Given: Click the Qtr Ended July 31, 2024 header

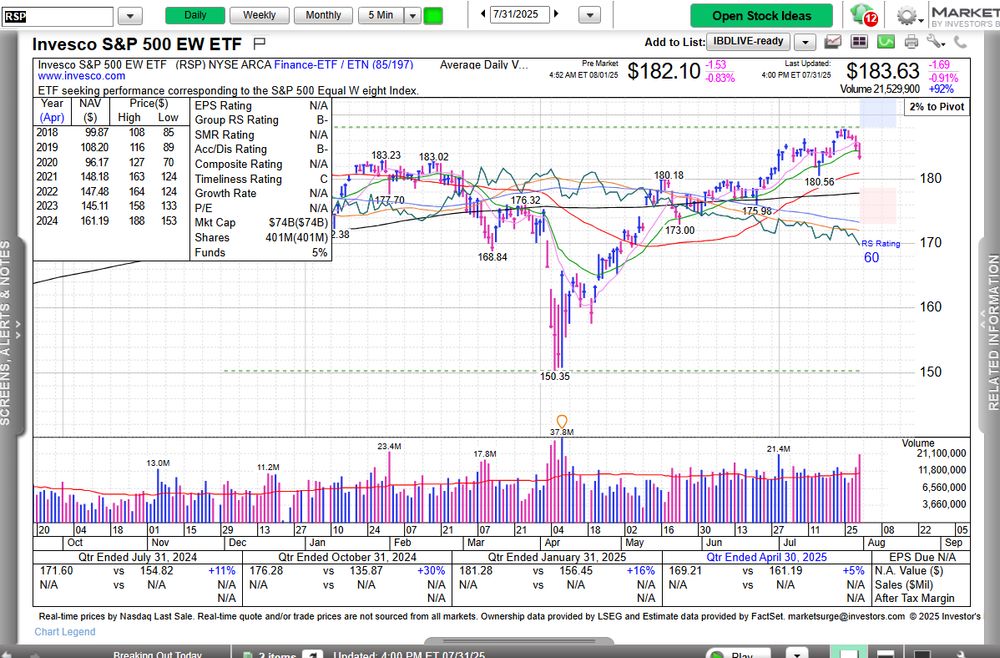Looking at the screenshot, I should pos(138,557).
